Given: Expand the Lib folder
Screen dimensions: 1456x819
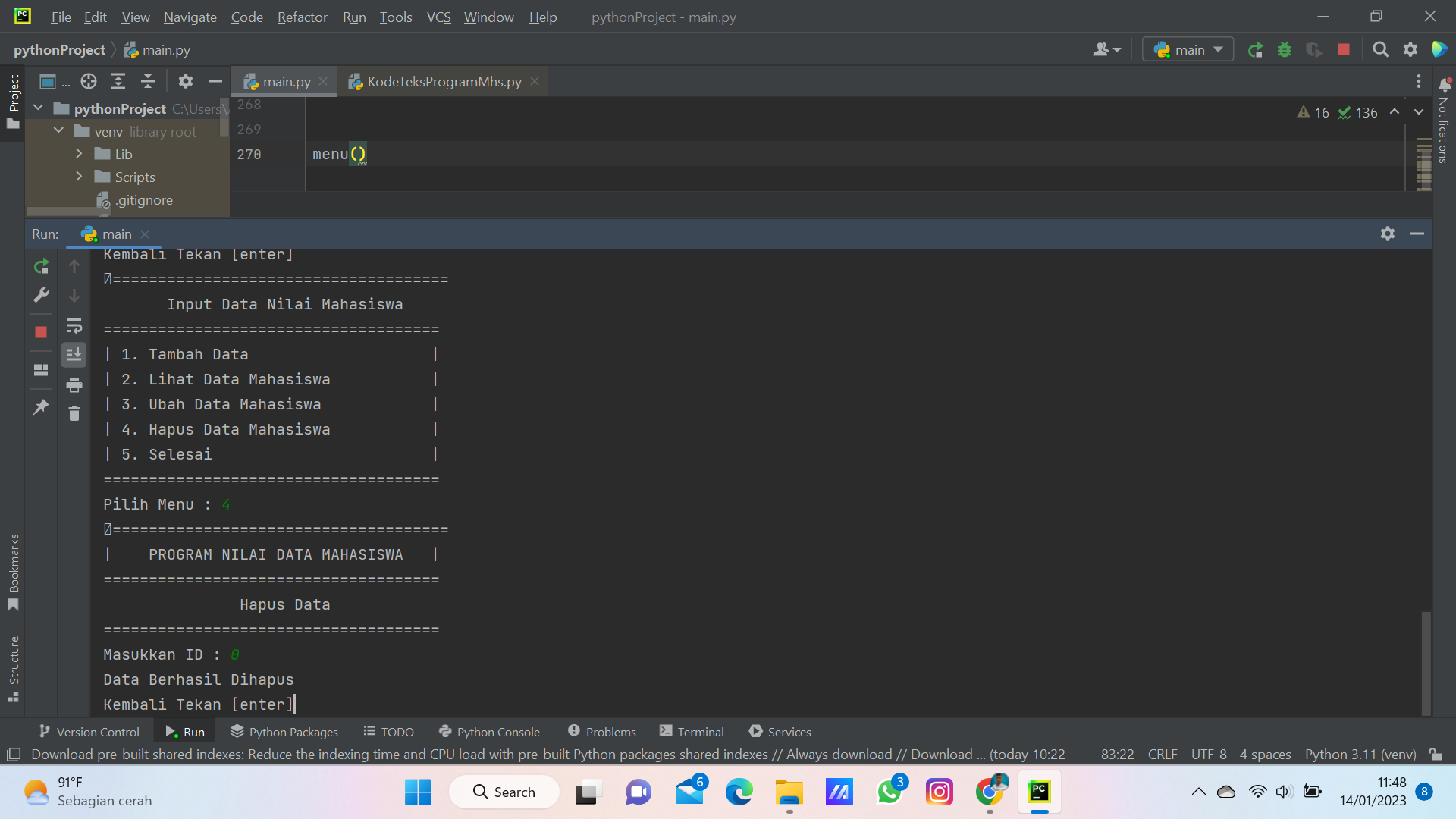Looking at the screenshot, I should tap(78, 153).
